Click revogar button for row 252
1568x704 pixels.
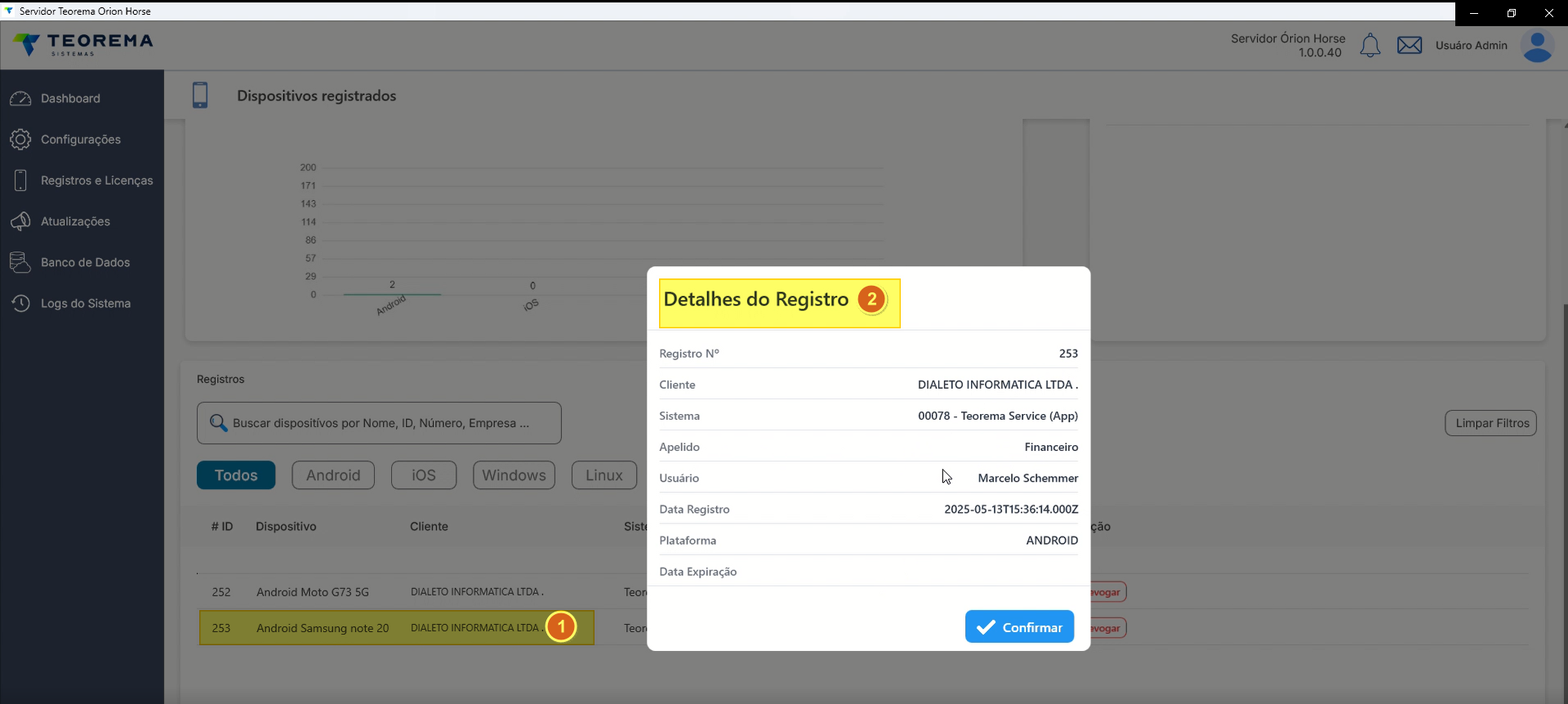pos(1108,592)
